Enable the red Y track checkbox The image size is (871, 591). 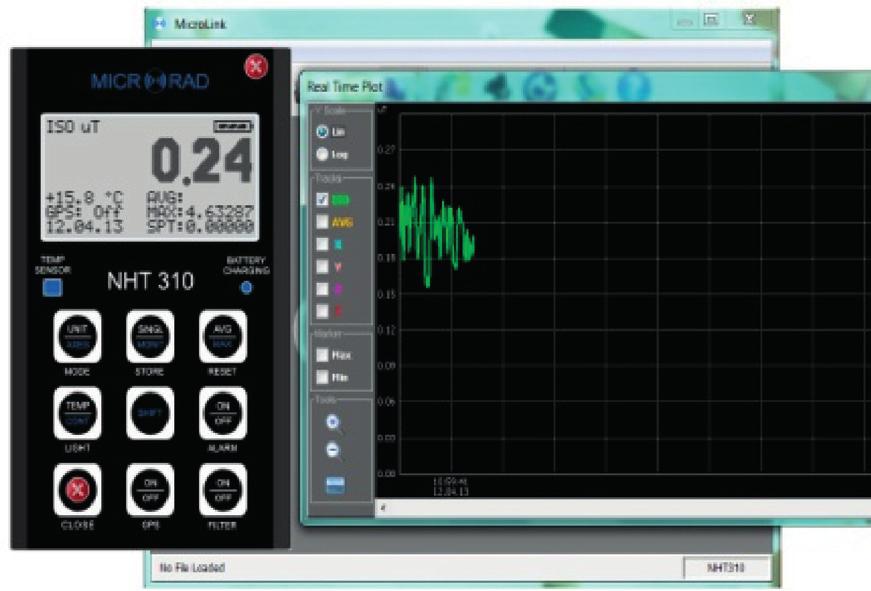point(322,267)
